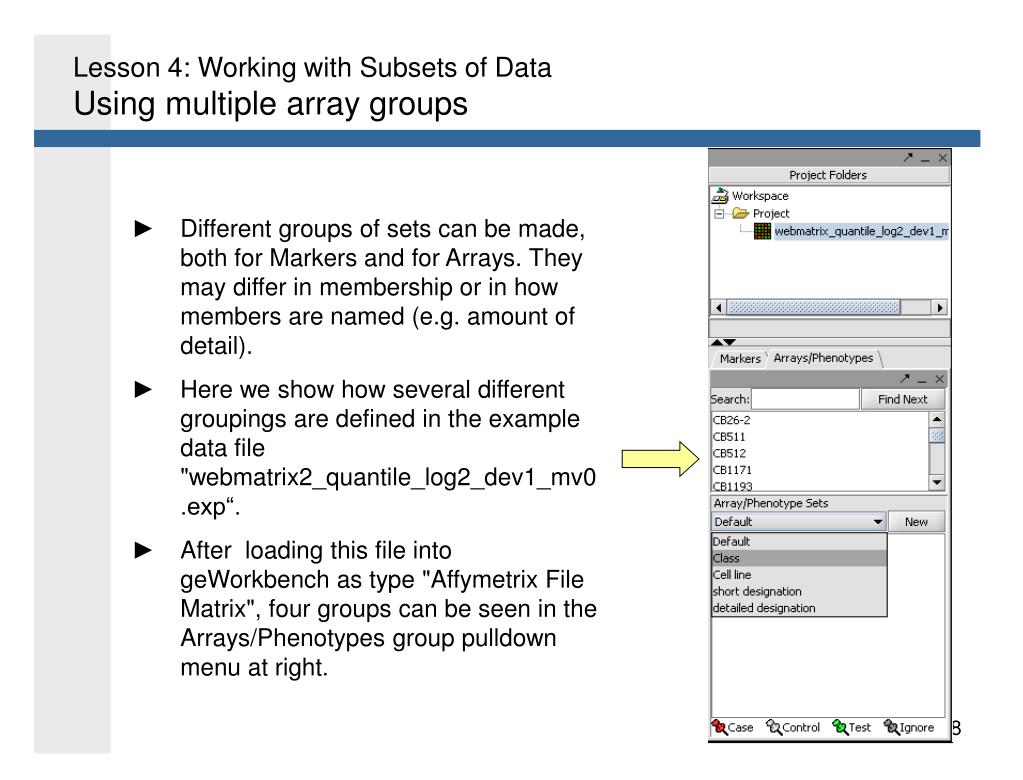Click the array list vertical scrollbar thumb
Screen dimensions: 1023x780
pyautogui.click(x=937, y=436)
